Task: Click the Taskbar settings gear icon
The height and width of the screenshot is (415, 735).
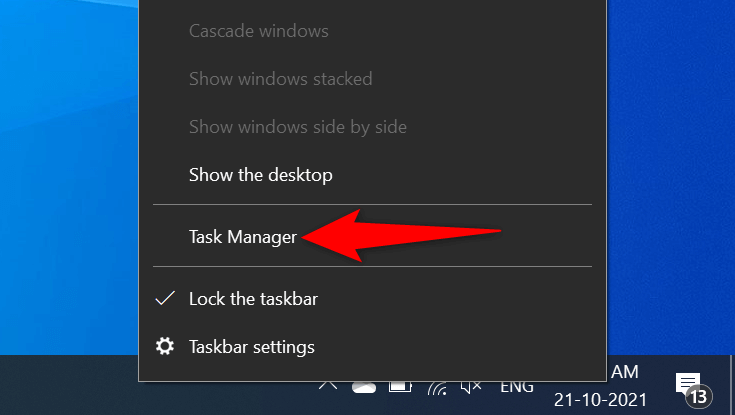Action: coord(166,347)
